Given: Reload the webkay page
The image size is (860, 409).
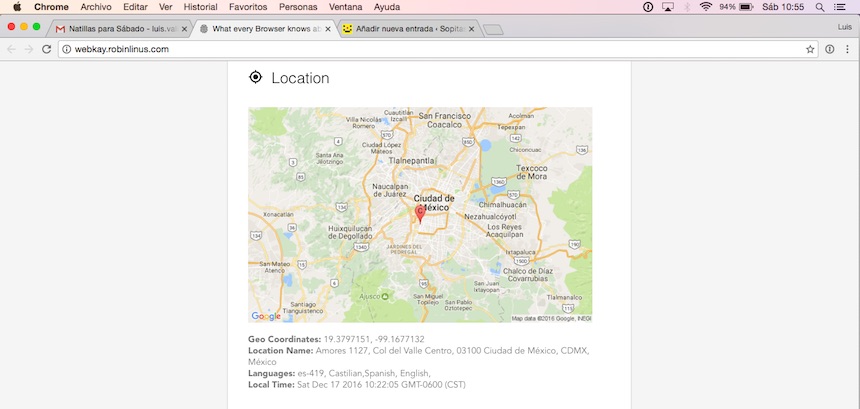Looking at the screenshot, I should coord(46,48).
